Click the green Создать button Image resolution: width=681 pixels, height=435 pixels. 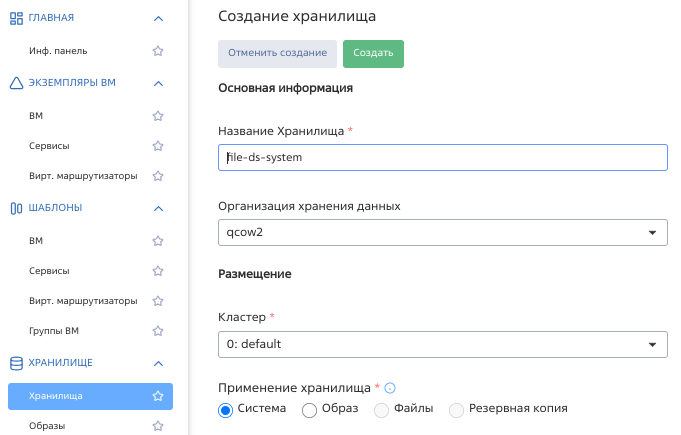point(374,54)
